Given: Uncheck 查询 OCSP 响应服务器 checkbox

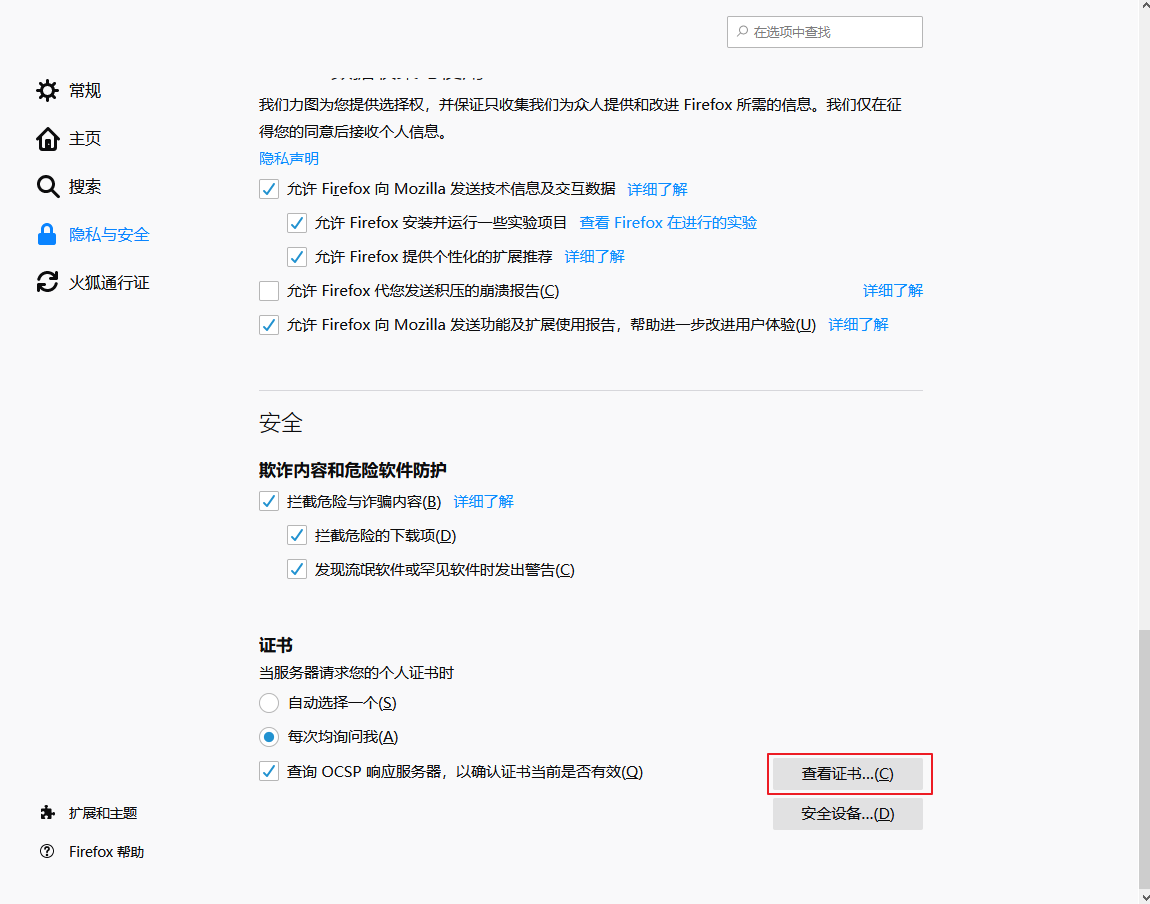Looking at the screenshot, I should tap(269, 771).
